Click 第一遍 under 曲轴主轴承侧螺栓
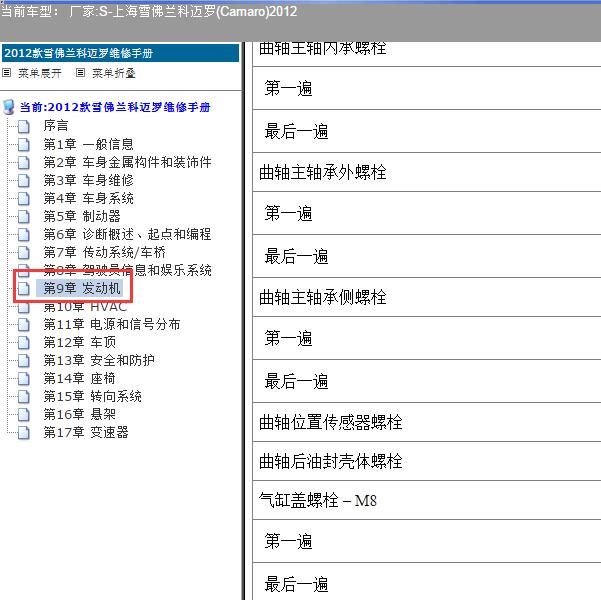 point(289,338)
